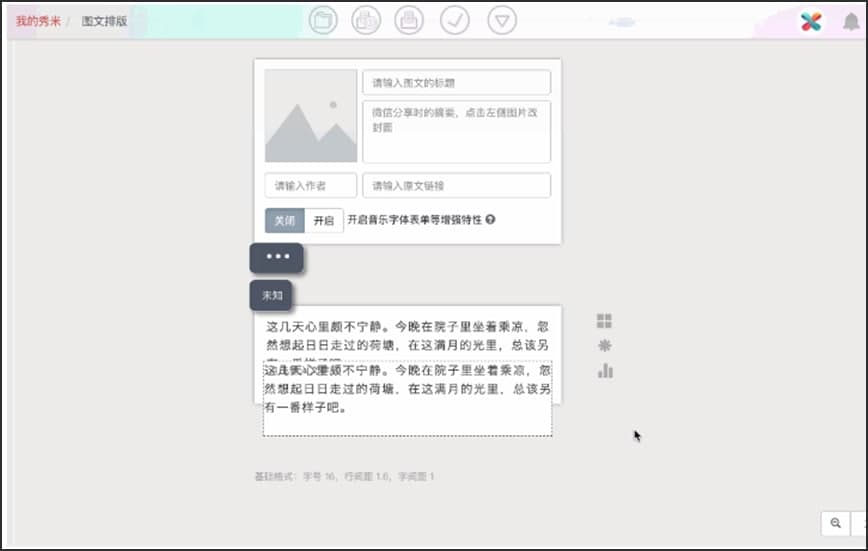Focus the WeChat share summary textarea
The width and height of the screenshot is (868, 551).
click(x=457, y=132)
